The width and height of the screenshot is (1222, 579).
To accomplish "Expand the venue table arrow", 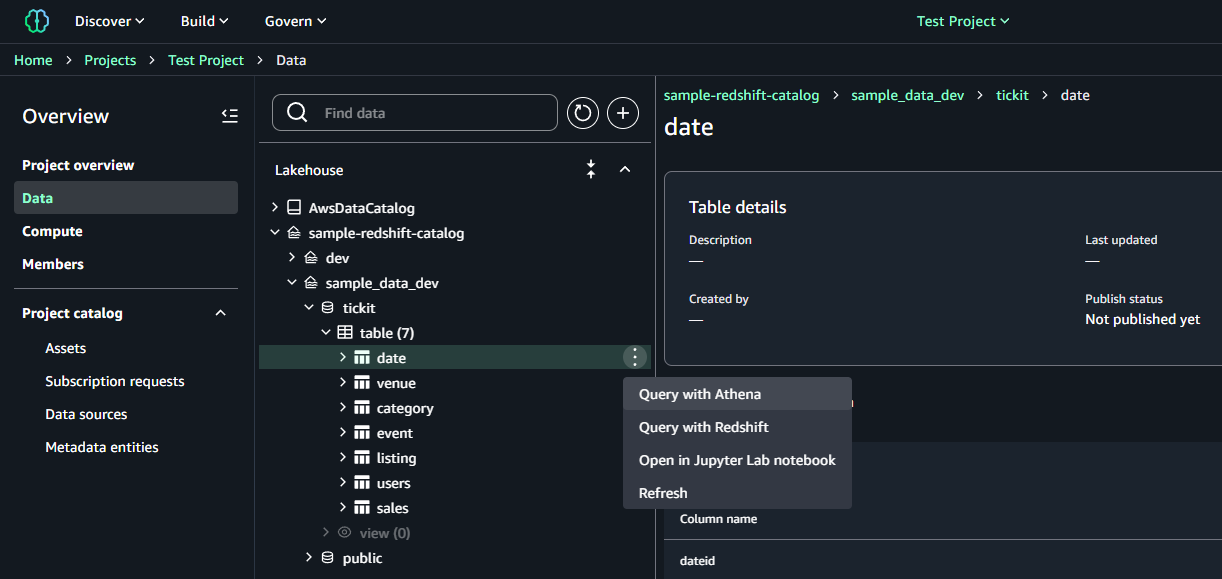I will [343, 383].
